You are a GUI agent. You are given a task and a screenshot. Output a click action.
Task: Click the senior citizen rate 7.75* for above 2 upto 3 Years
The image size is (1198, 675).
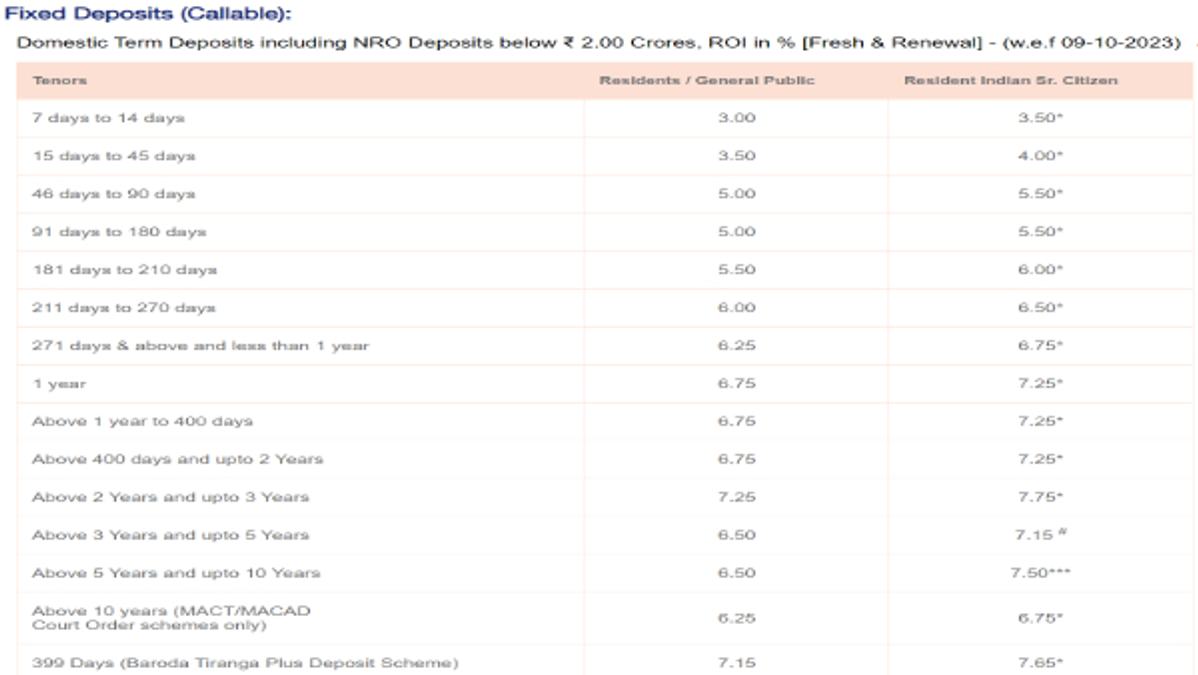coord(1040,497)
